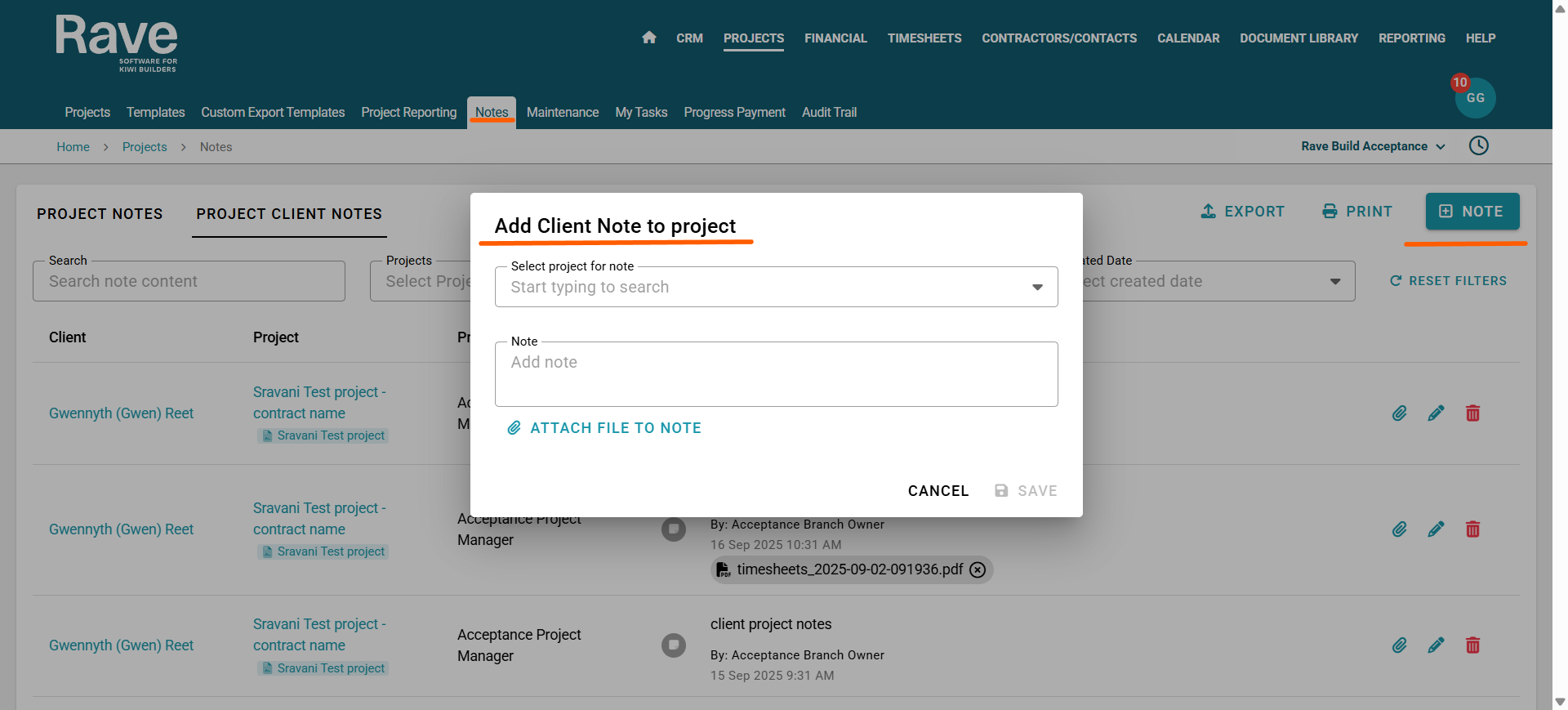Click Attach File To Note link
1568x710 pixels.
[x=604, y=428]
